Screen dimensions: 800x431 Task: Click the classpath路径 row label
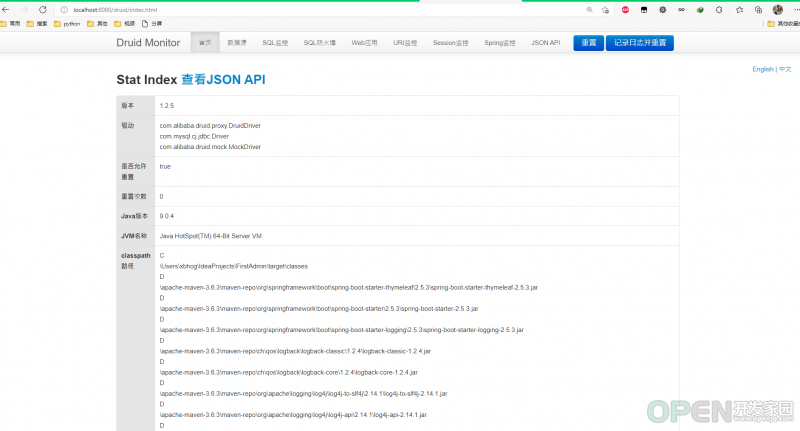tap(136, 261)
